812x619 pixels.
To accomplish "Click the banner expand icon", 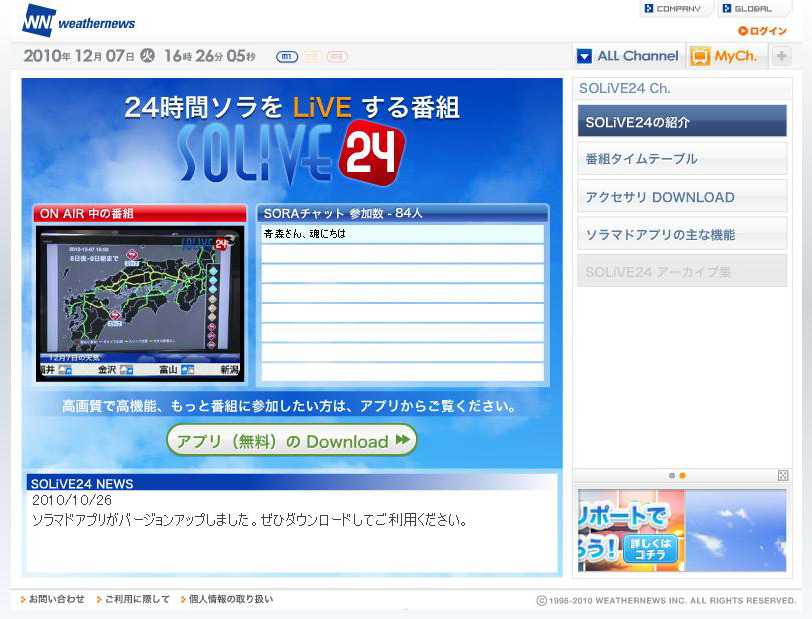I will pos(783,476).
